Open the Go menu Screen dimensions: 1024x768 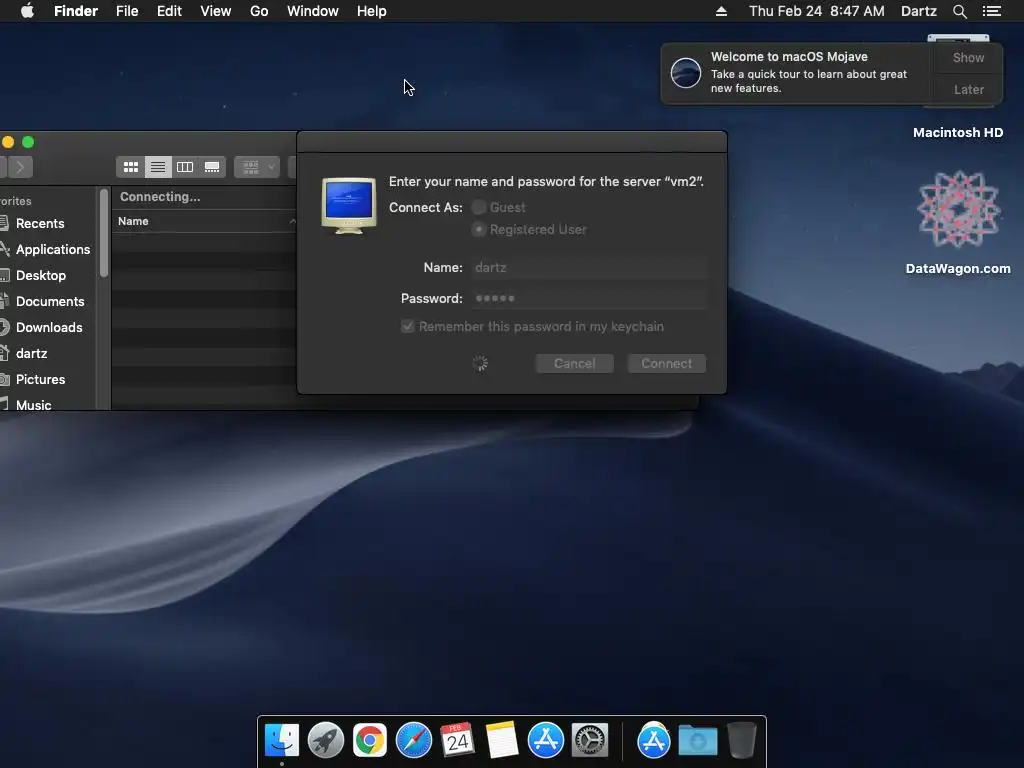tap(259, 11)
